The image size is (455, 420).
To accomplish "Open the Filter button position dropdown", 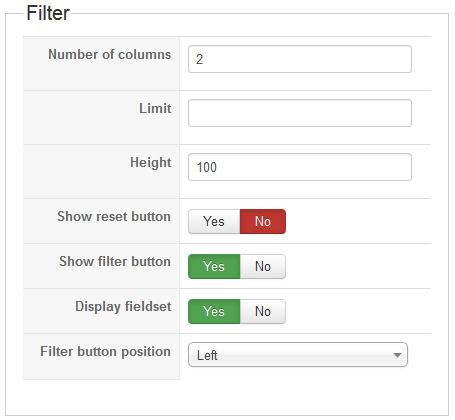I will (298, 355).
